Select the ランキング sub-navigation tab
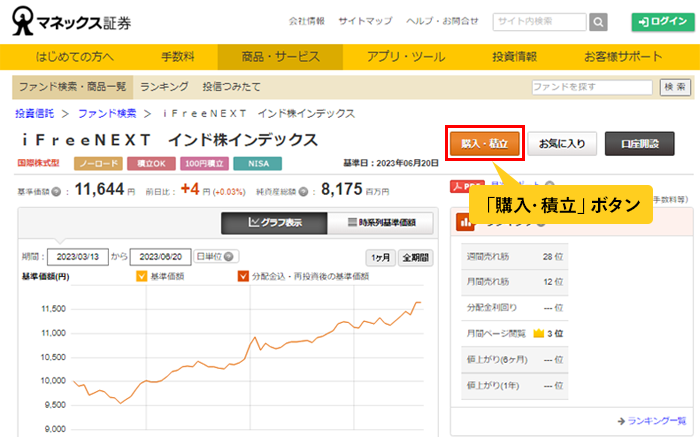Image resolution: width=700 pixels, height=437 pixels. [x=164, y=87]
